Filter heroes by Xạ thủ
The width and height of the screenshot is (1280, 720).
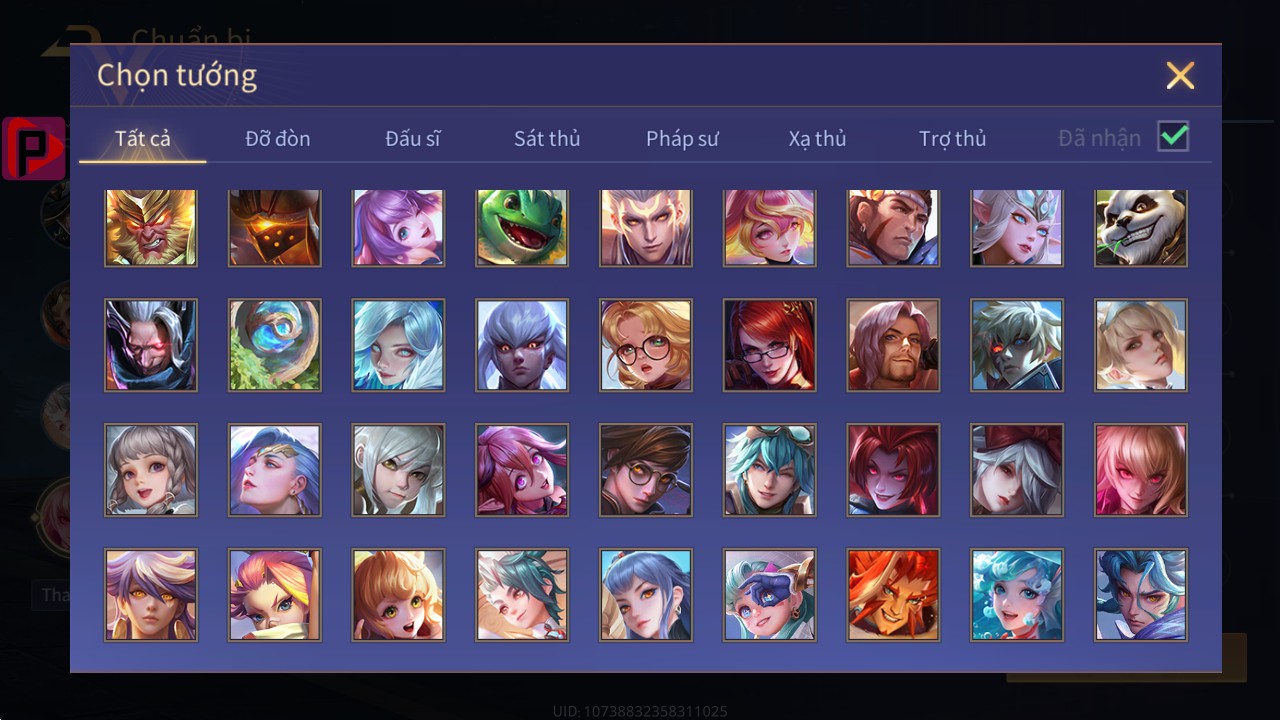click(817, 139)
